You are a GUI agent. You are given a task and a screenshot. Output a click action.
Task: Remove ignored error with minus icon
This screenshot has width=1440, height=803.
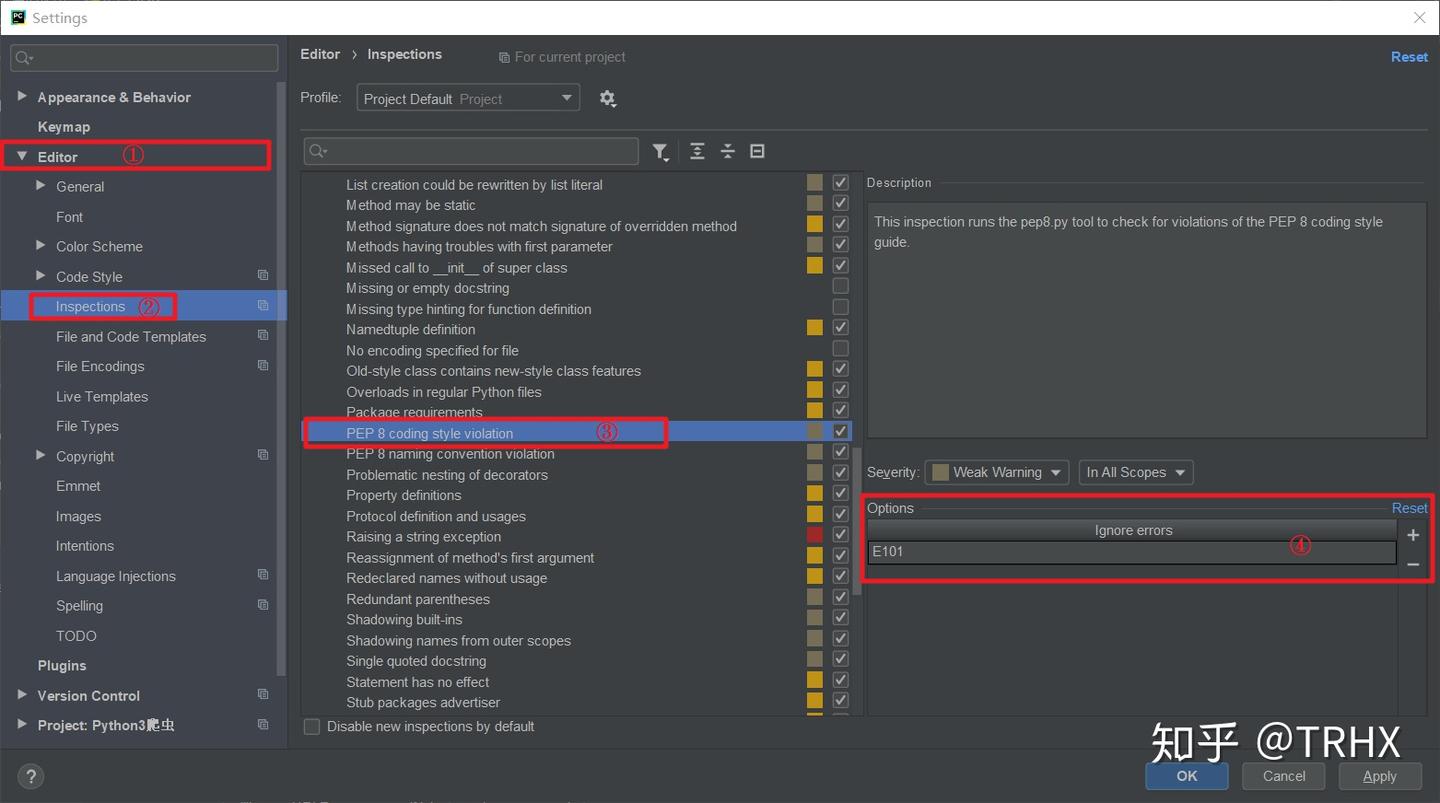(x=1413, y=565)
